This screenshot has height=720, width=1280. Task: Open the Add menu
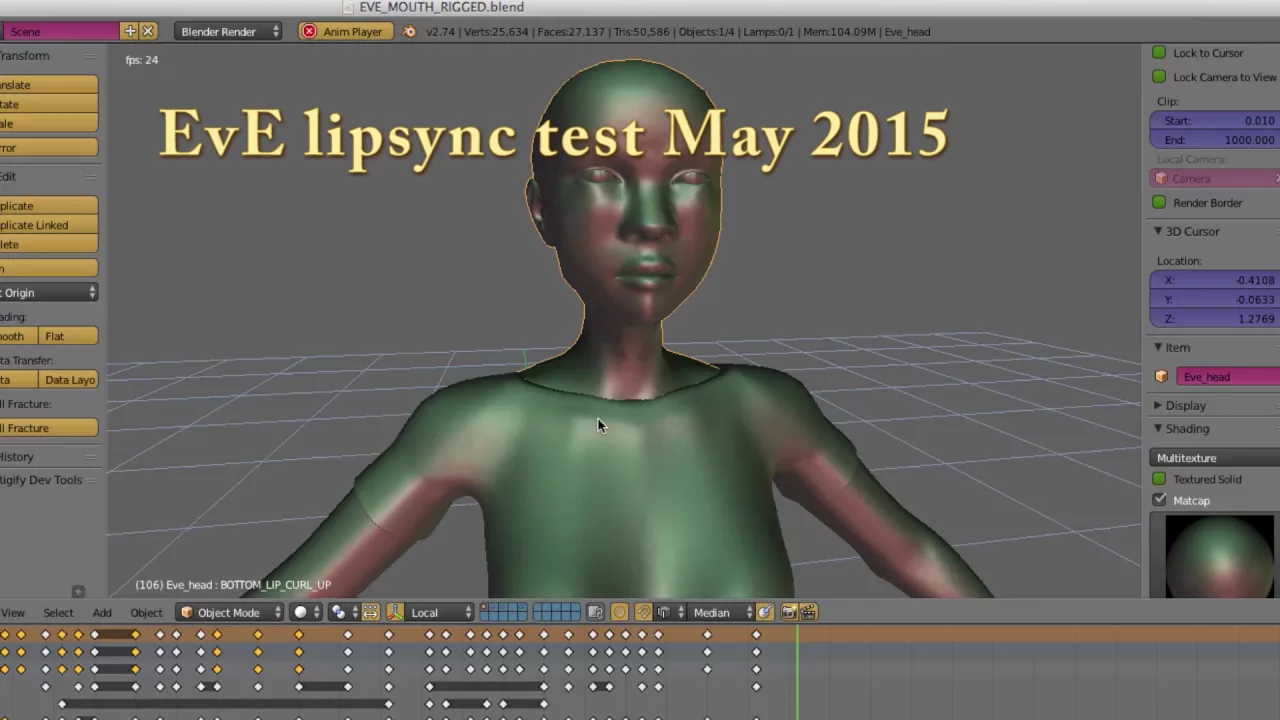102,612
